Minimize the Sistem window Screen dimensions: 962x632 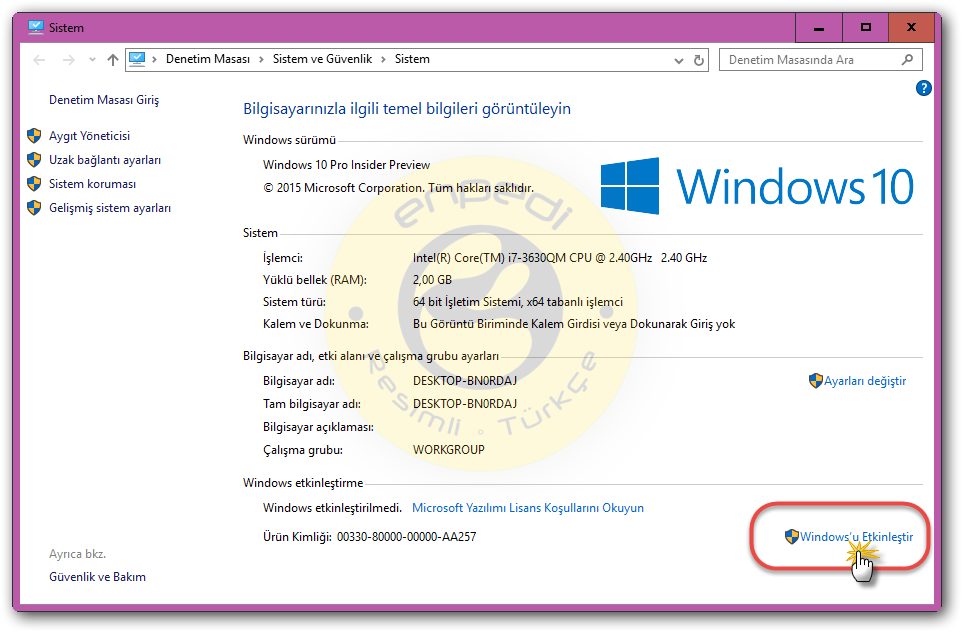coord(818,28)
